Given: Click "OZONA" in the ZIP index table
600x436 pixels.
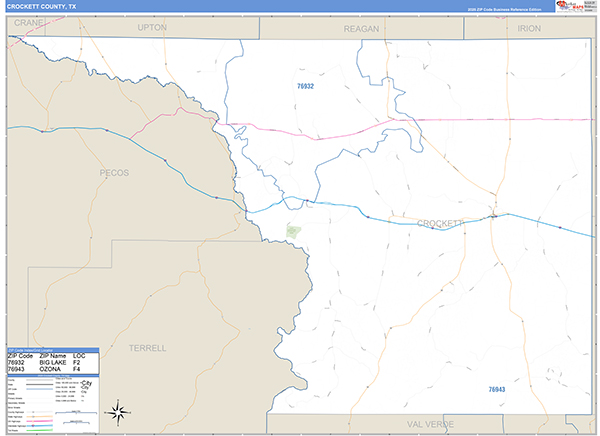Looking at the screenshot, I should point(50,369).
